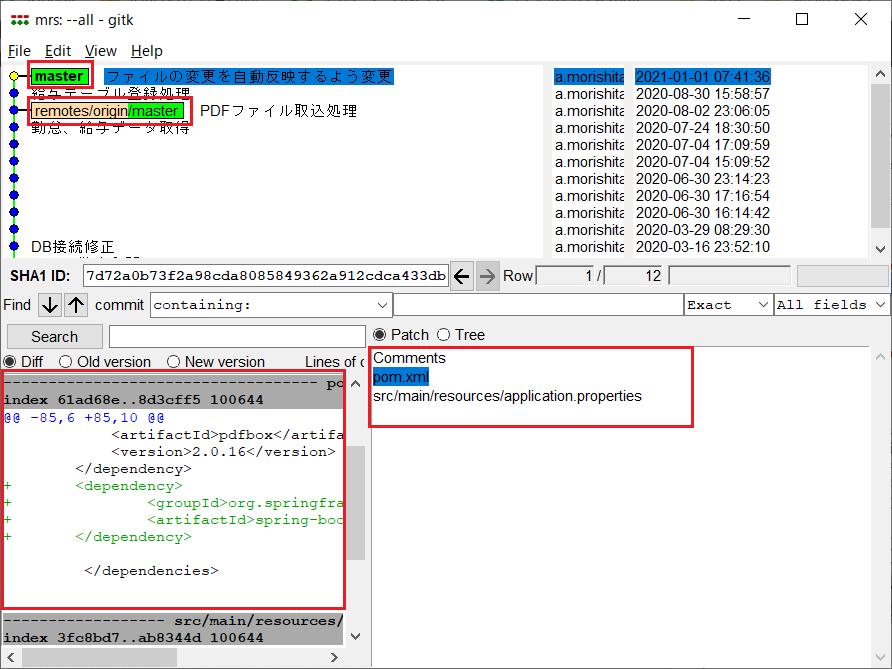The image size is (892, 669).
Task: Select Comments in the file list
Action: click(409, 358)
